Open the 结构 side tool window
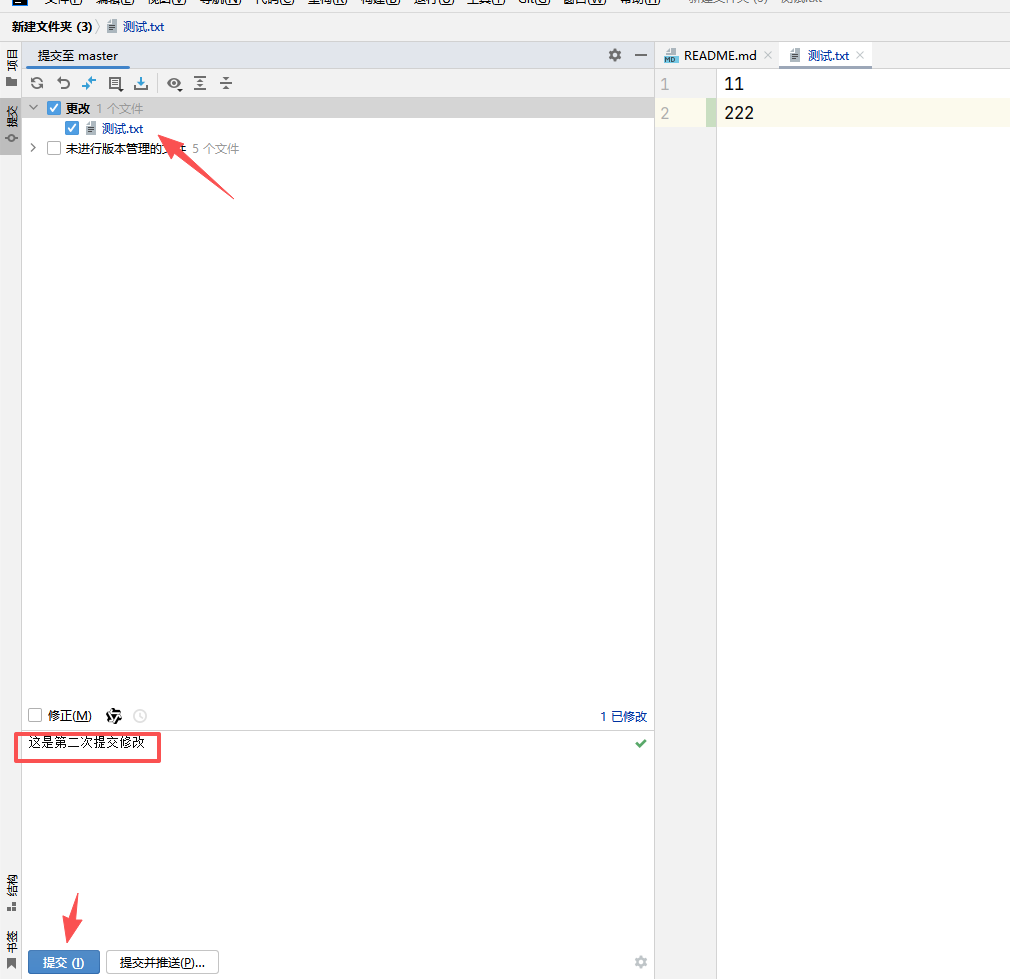1010x979 pixels. [x=12, y=893]
